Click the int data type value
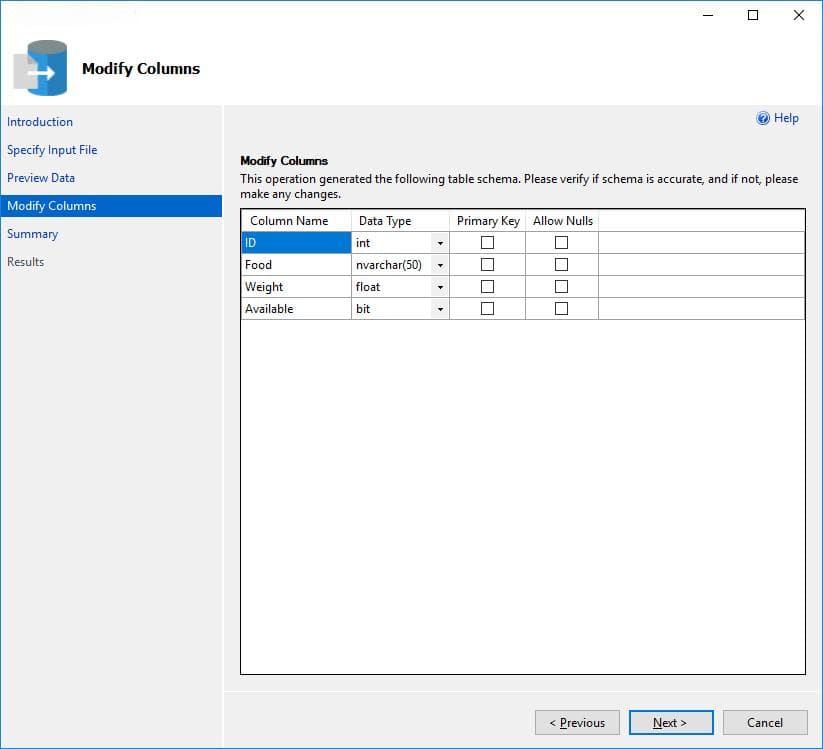Image resolution: width=823 pixels, height=749 pixels. (363, 243)
